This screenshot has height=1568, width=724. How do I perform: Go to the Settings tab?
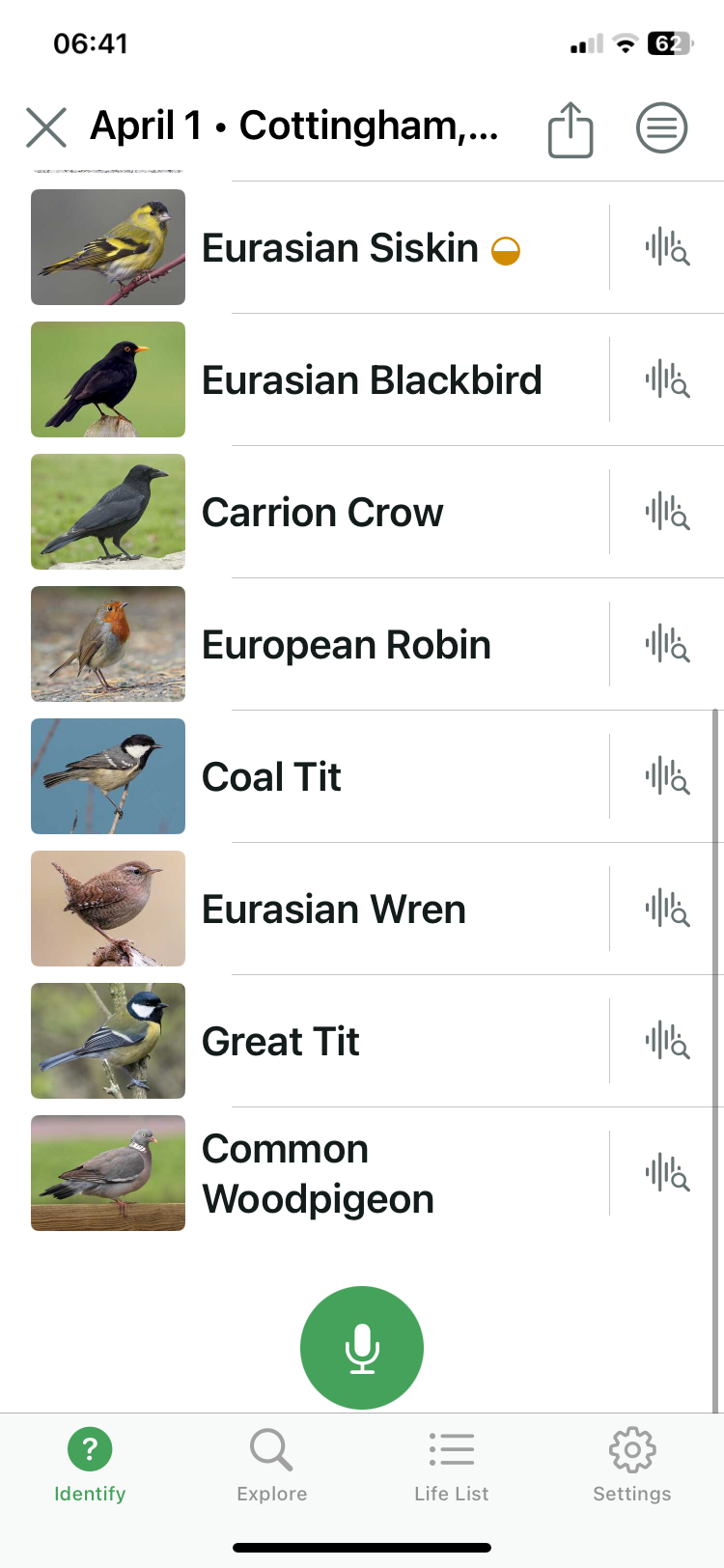[632, 1466]
